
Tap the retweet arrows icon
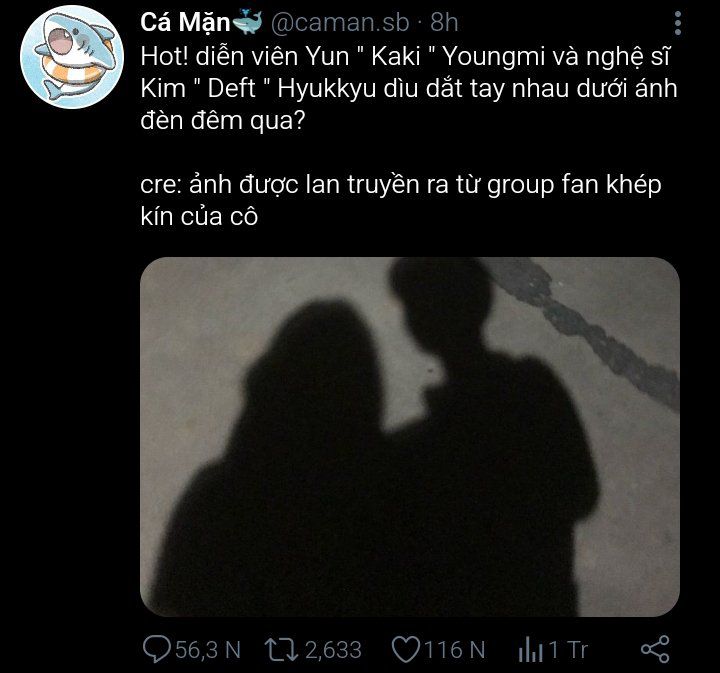[x=281, y=650]
